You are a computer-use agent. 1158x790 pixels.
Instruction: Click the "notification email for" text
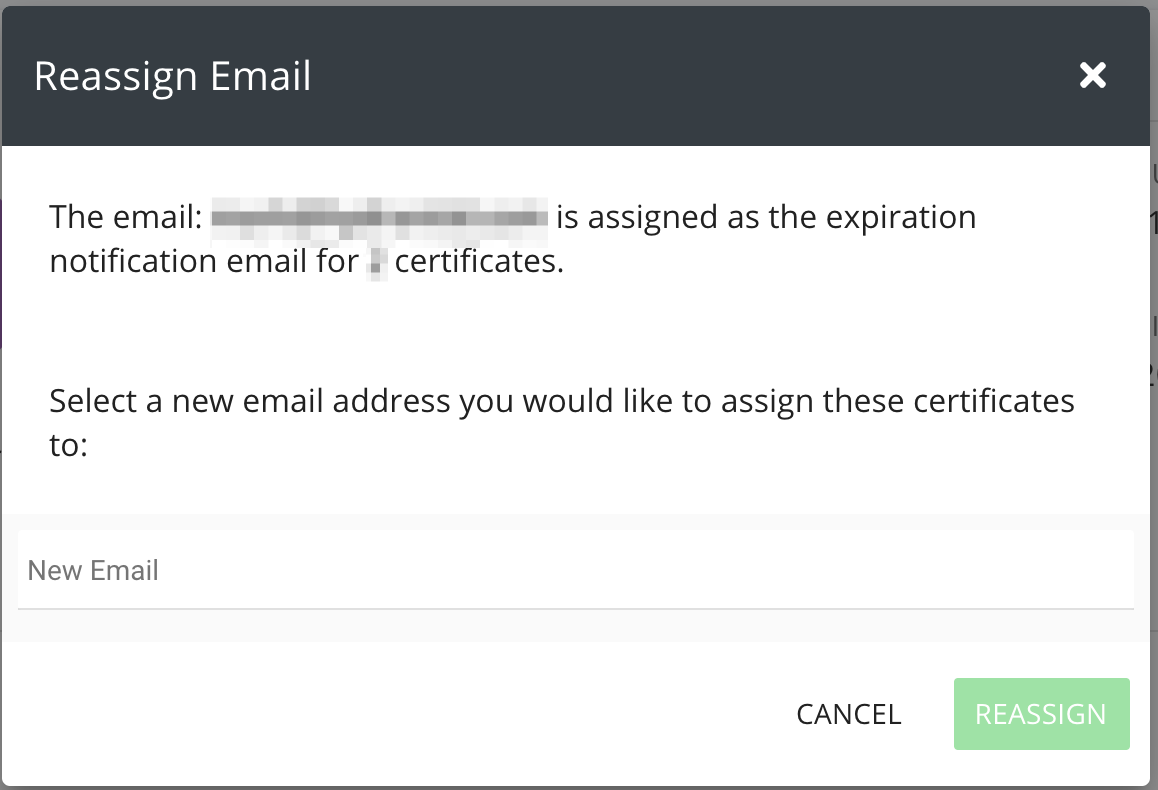pyautogui.click(x=204, y=262)
